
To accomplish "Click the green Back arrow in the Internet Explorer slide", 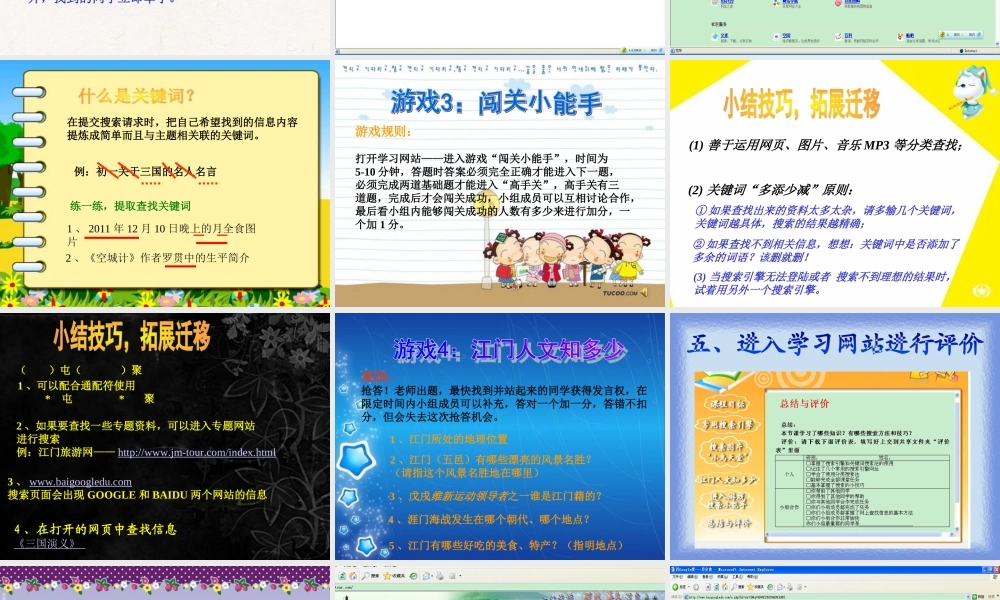I will [x=675, y=587].
